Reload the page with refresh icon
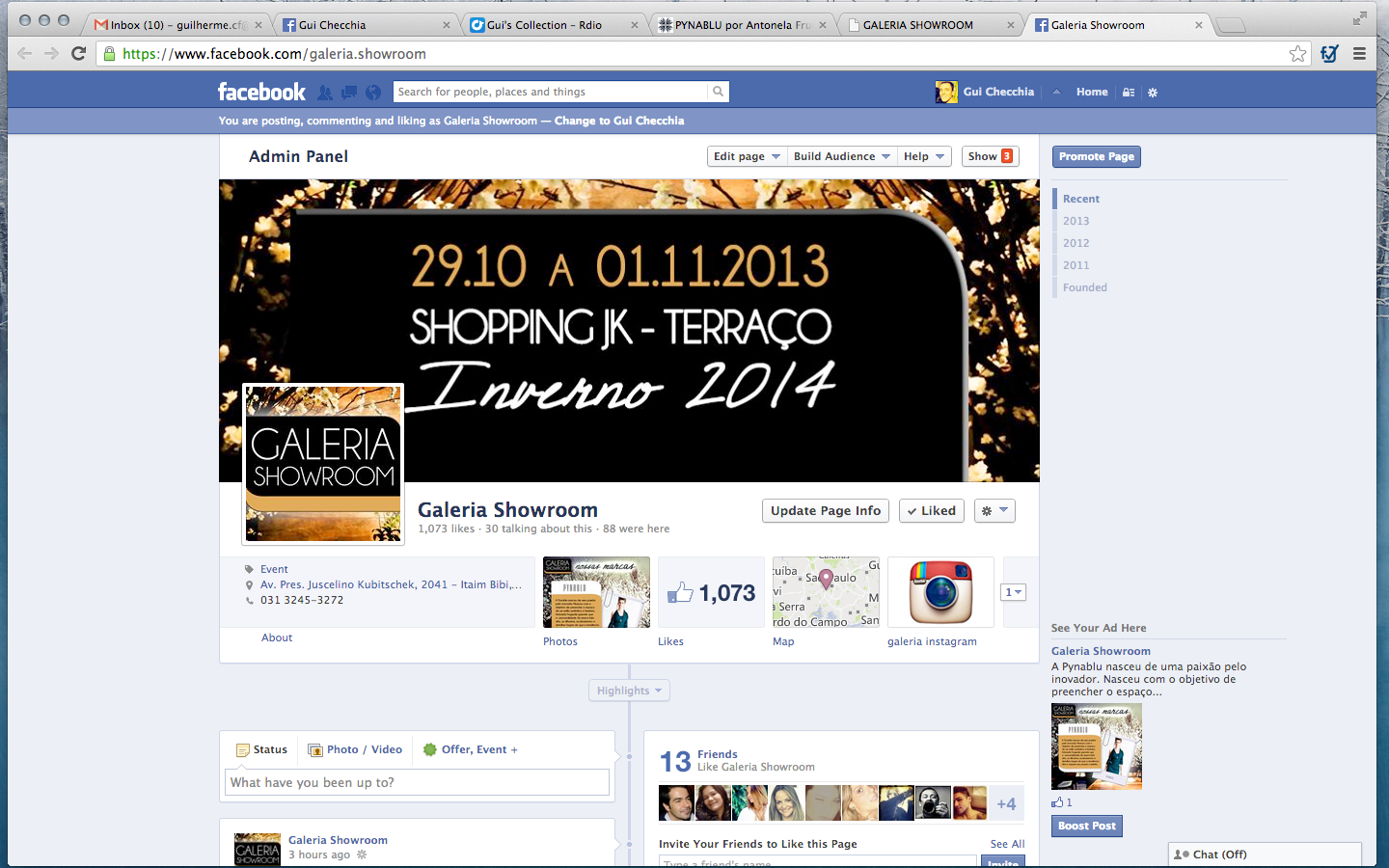Image resolution: width=1389 pixels, height=868 pixels. coord(79,54)
